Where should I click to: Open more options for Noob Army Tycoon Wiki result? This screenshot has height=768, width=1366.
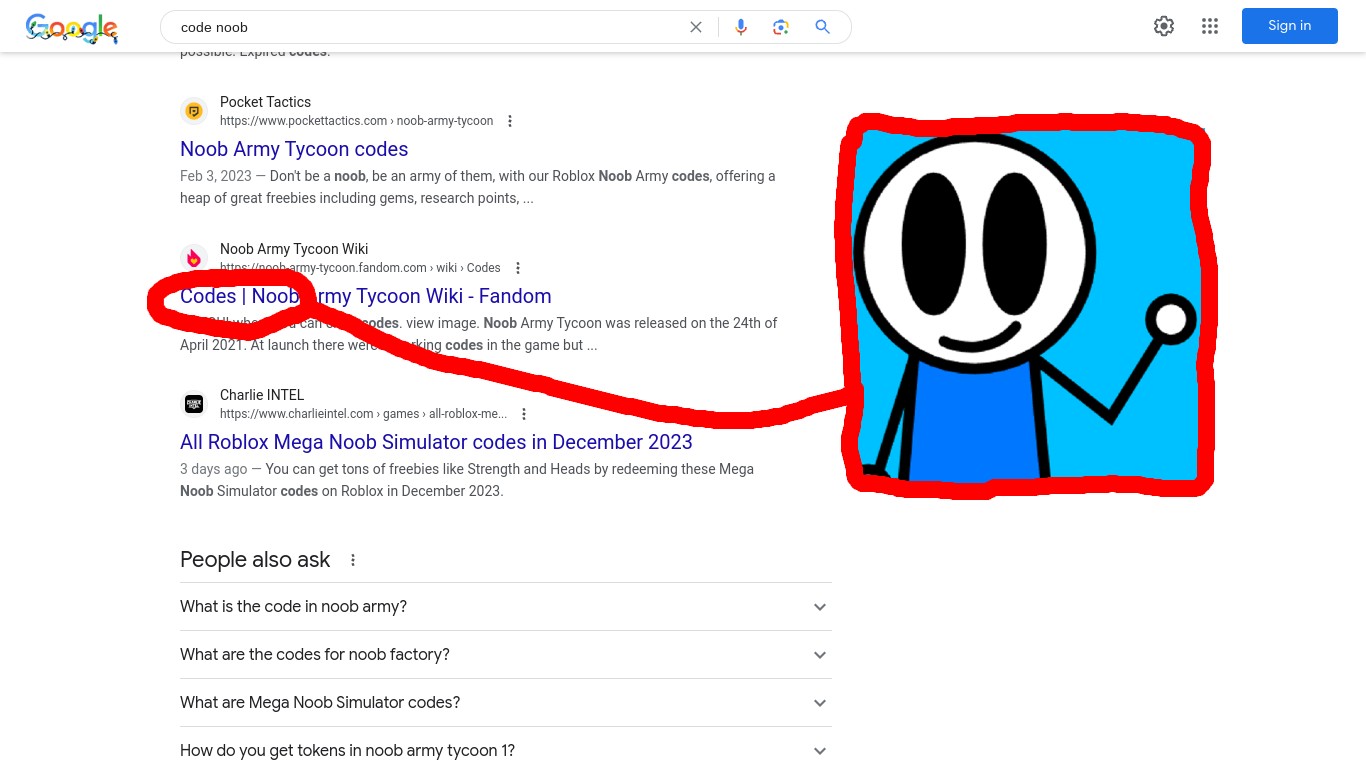pyautogui.click(x=518, y=268)
